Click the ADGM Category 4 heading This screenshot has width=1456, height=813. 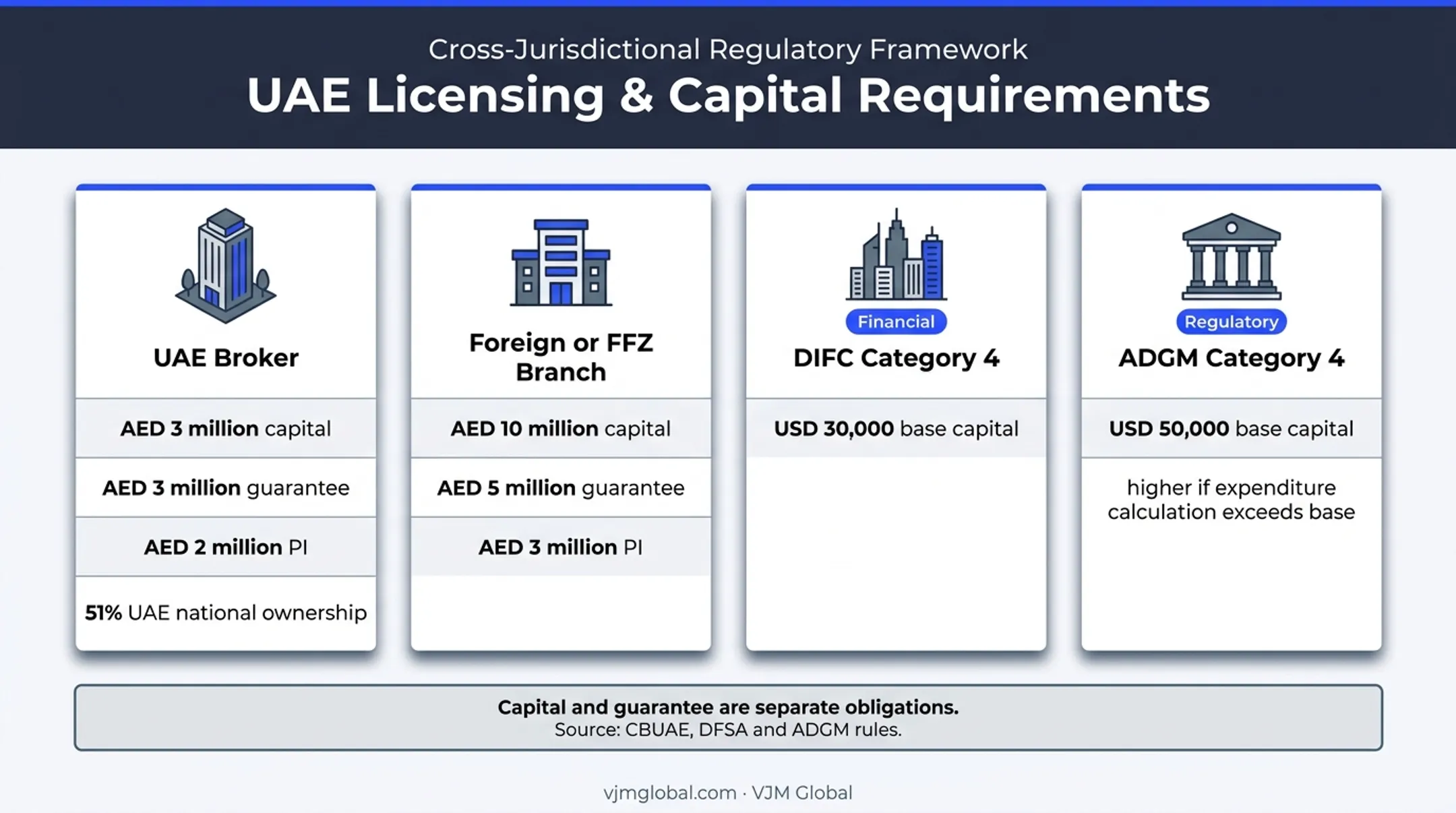(1232, 358)
